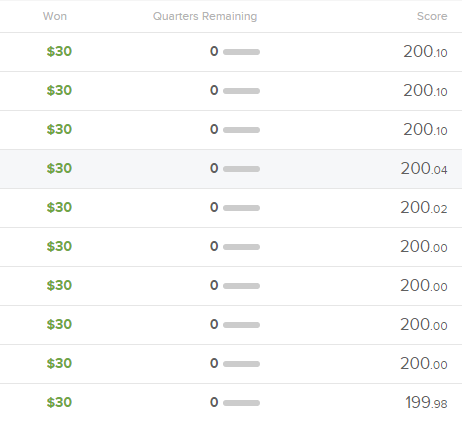Click the topmost 200.10 score
Screen dimensions: 462x422
pyautogui.click(x=425, y=51)
